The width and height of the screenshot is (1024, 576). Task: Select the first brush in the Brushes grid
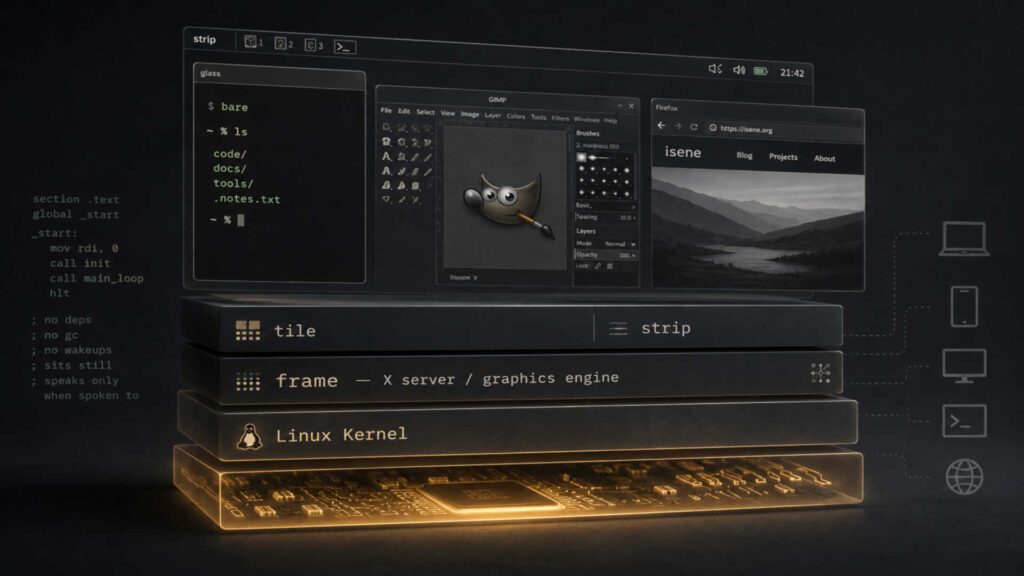[x=581, y=157]
